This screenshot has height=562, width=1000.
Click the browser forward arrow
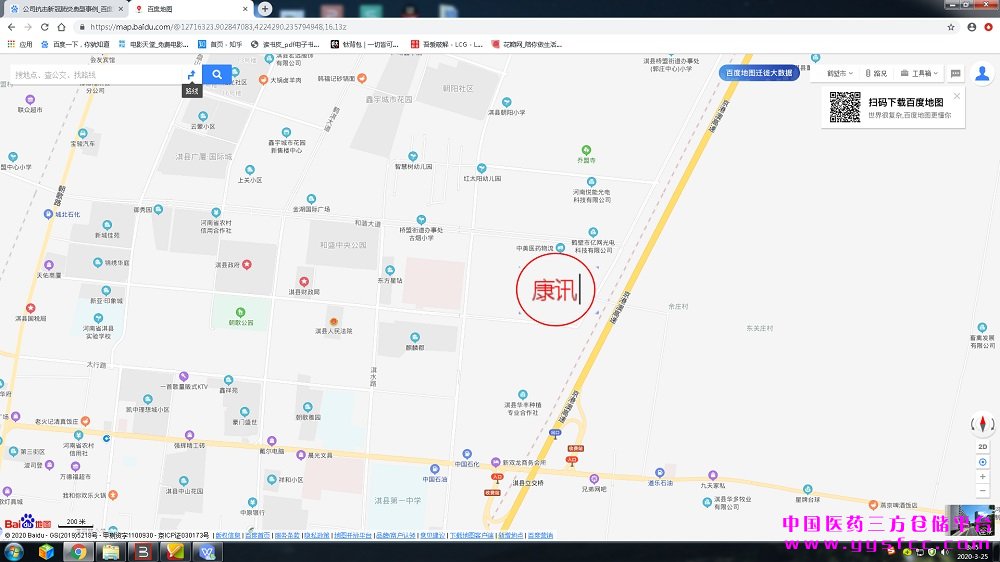pos(28,27)
